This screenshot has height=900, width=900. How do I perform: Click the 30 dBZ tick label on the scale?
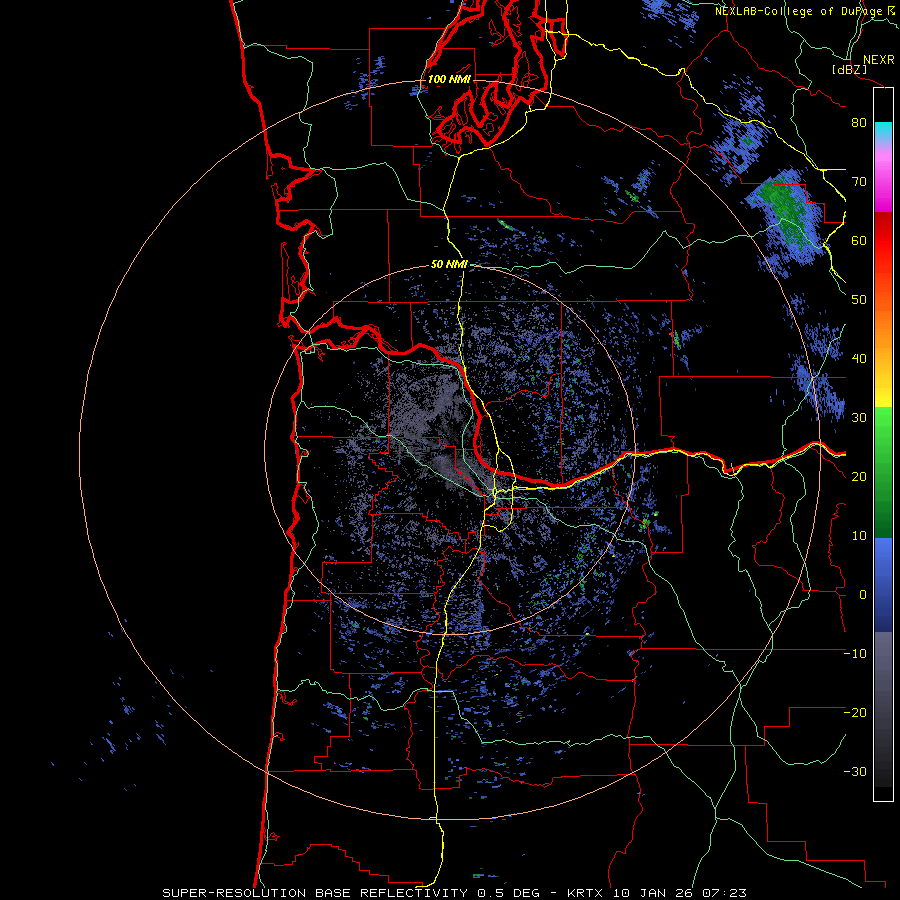pos(859,418)
